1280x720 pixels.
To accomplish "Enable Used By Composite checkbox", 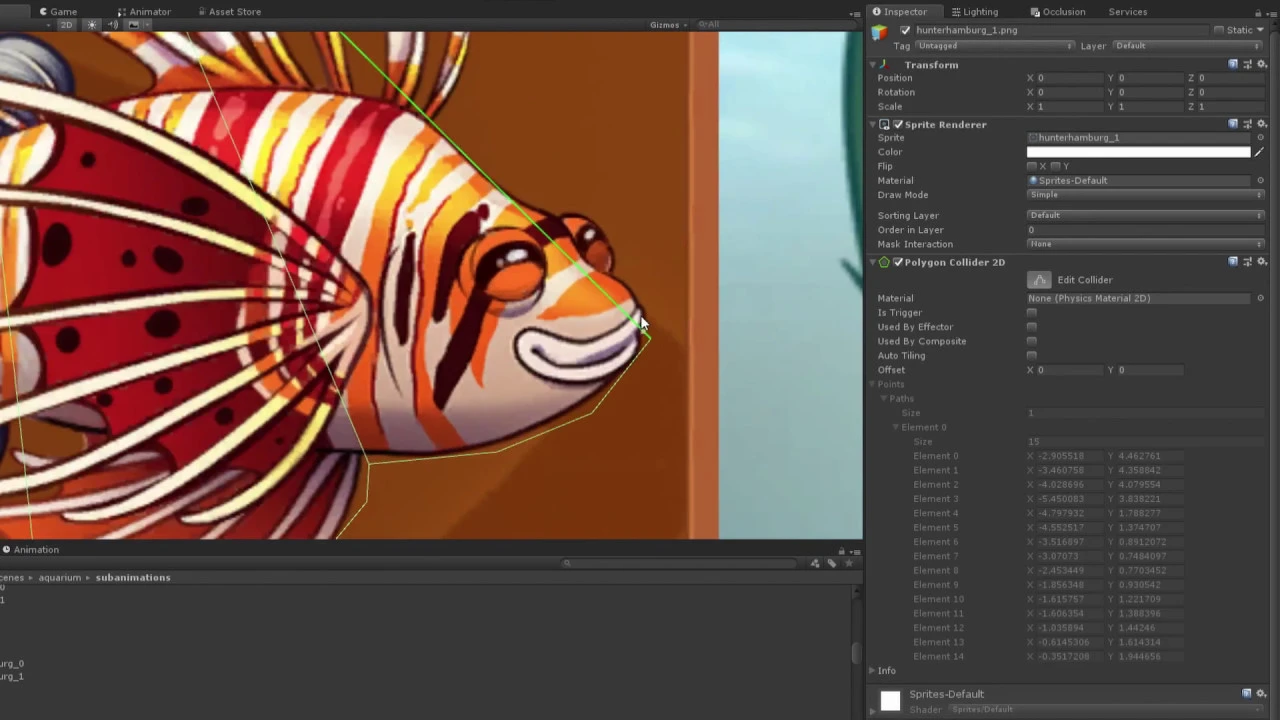I will click(x=1032, y=341).
